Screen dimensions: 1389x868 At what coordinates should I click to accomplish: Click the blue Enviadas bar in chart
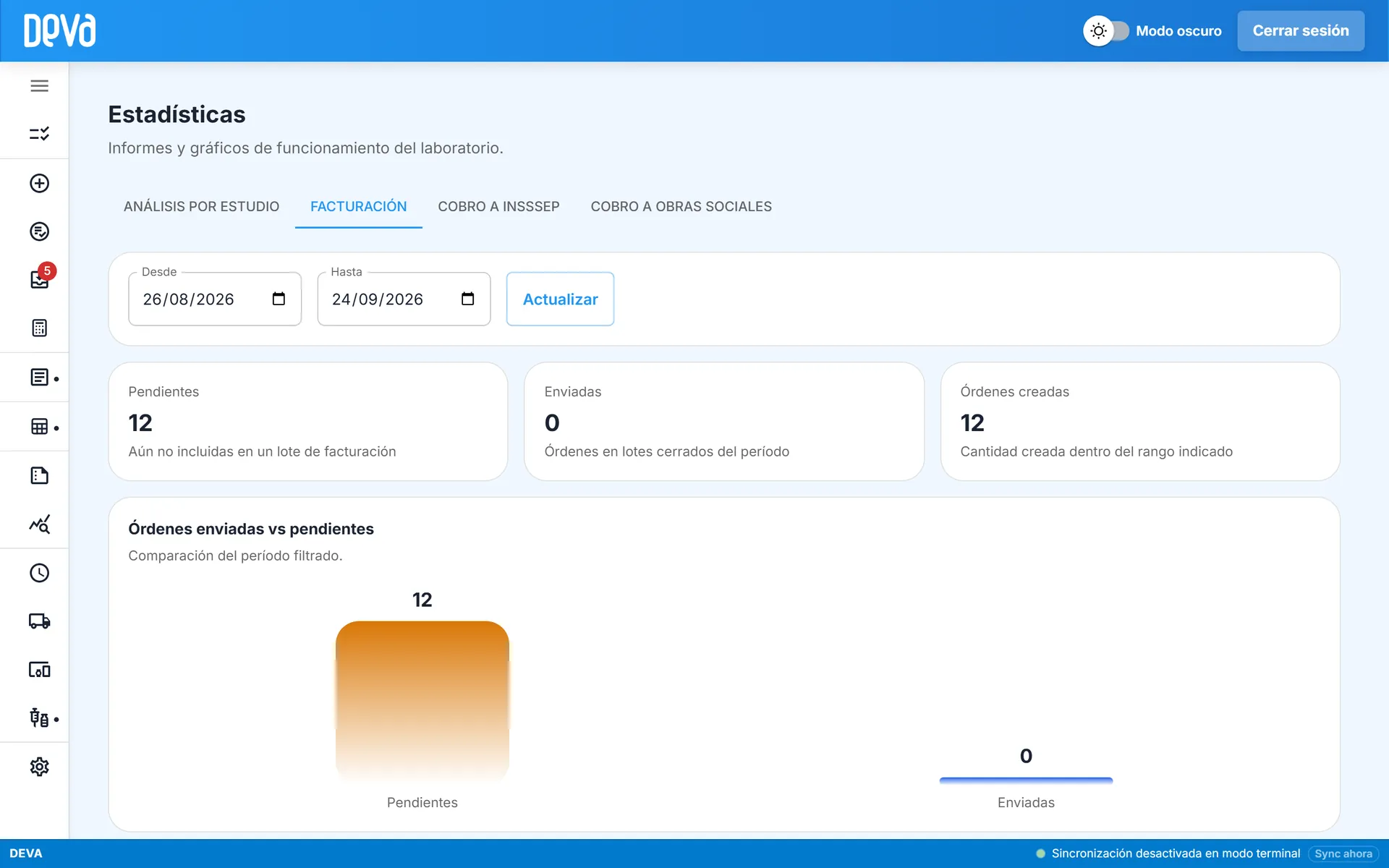[1026, 780]
